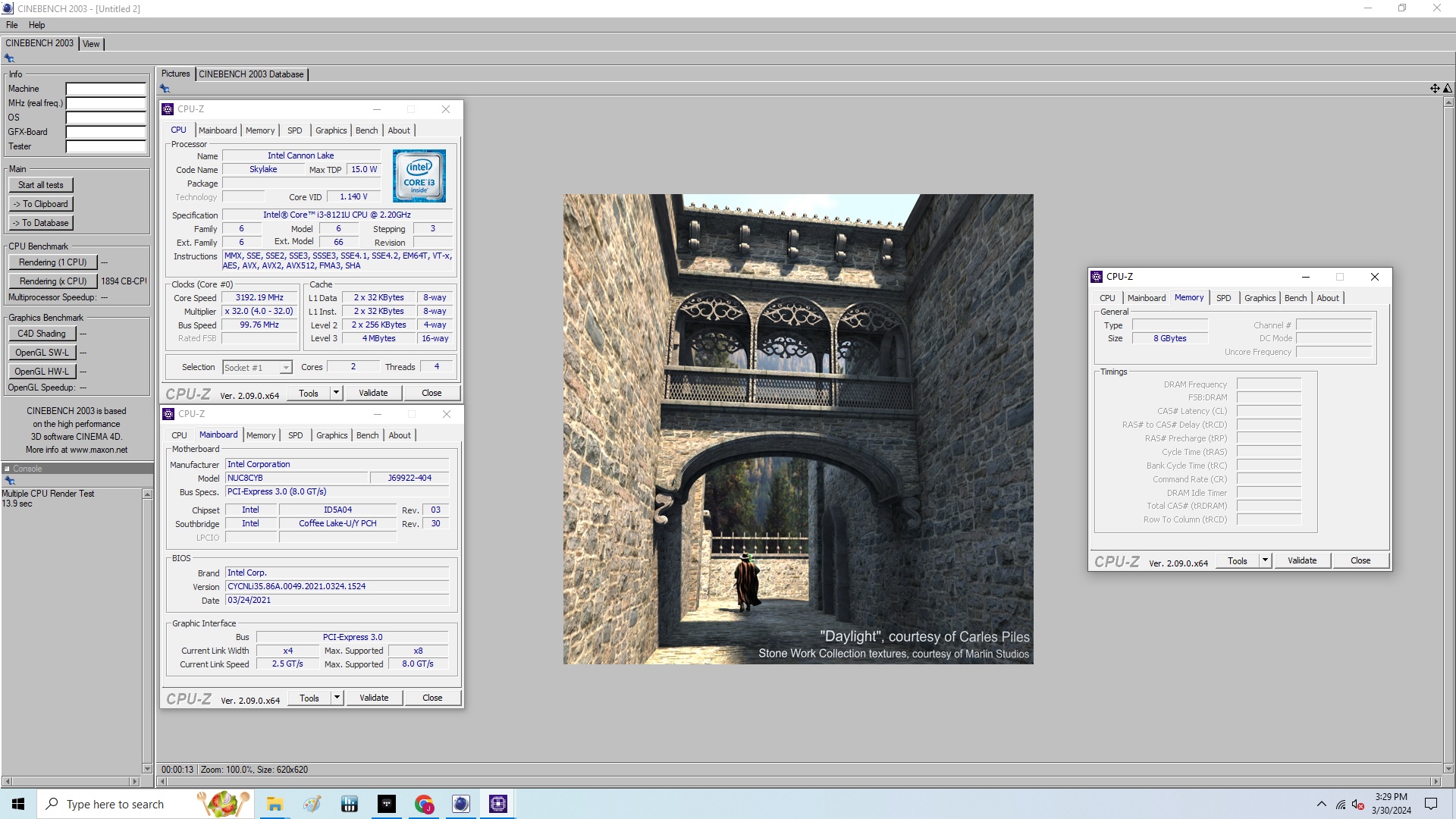Click Tools button in CPU-Z Memory window
This screenshot has width=1456, height=819.
pyautogui.click(x=1238, y=560)
